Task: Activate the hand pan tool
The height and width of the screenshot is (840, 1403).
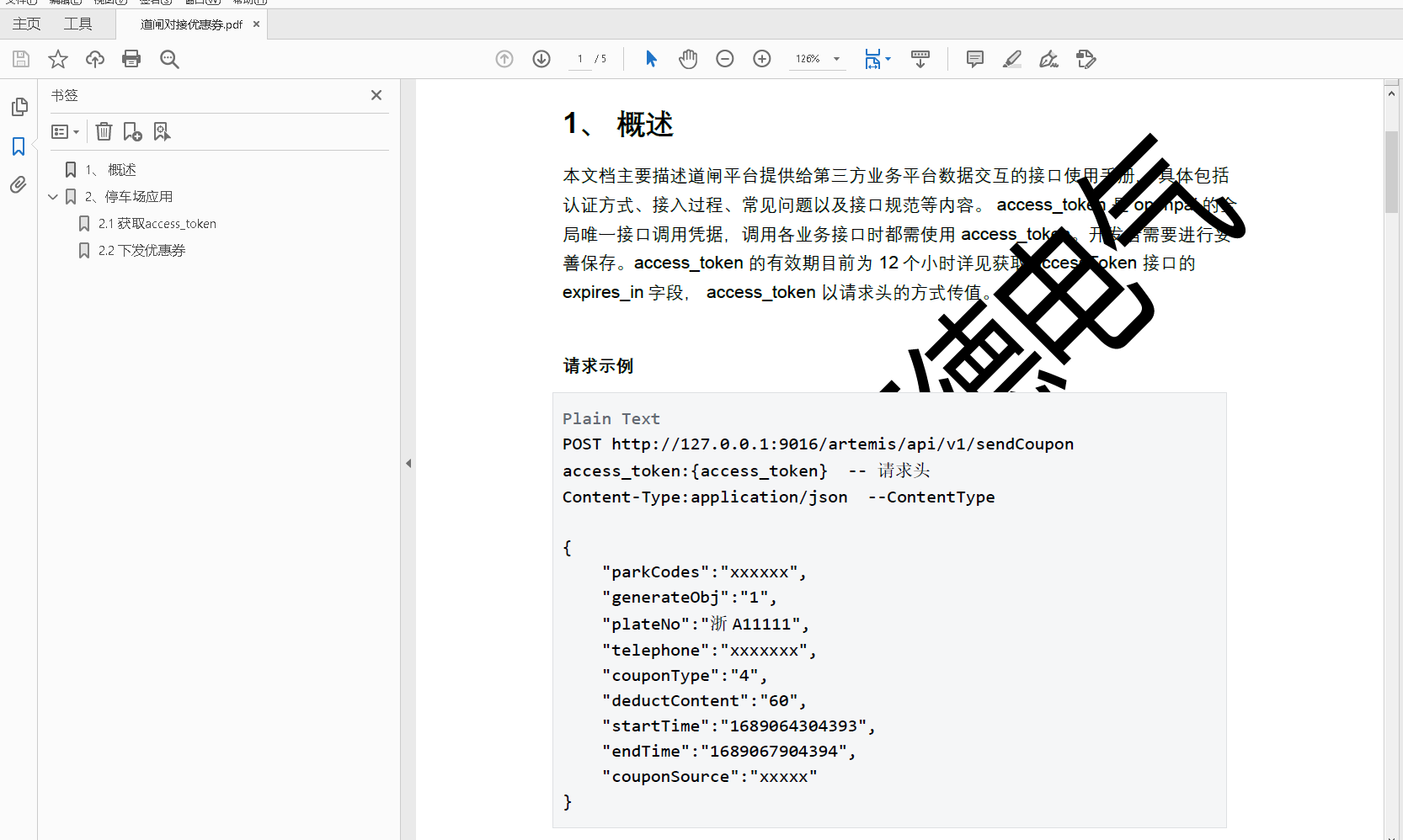Action: pos(688,59)
